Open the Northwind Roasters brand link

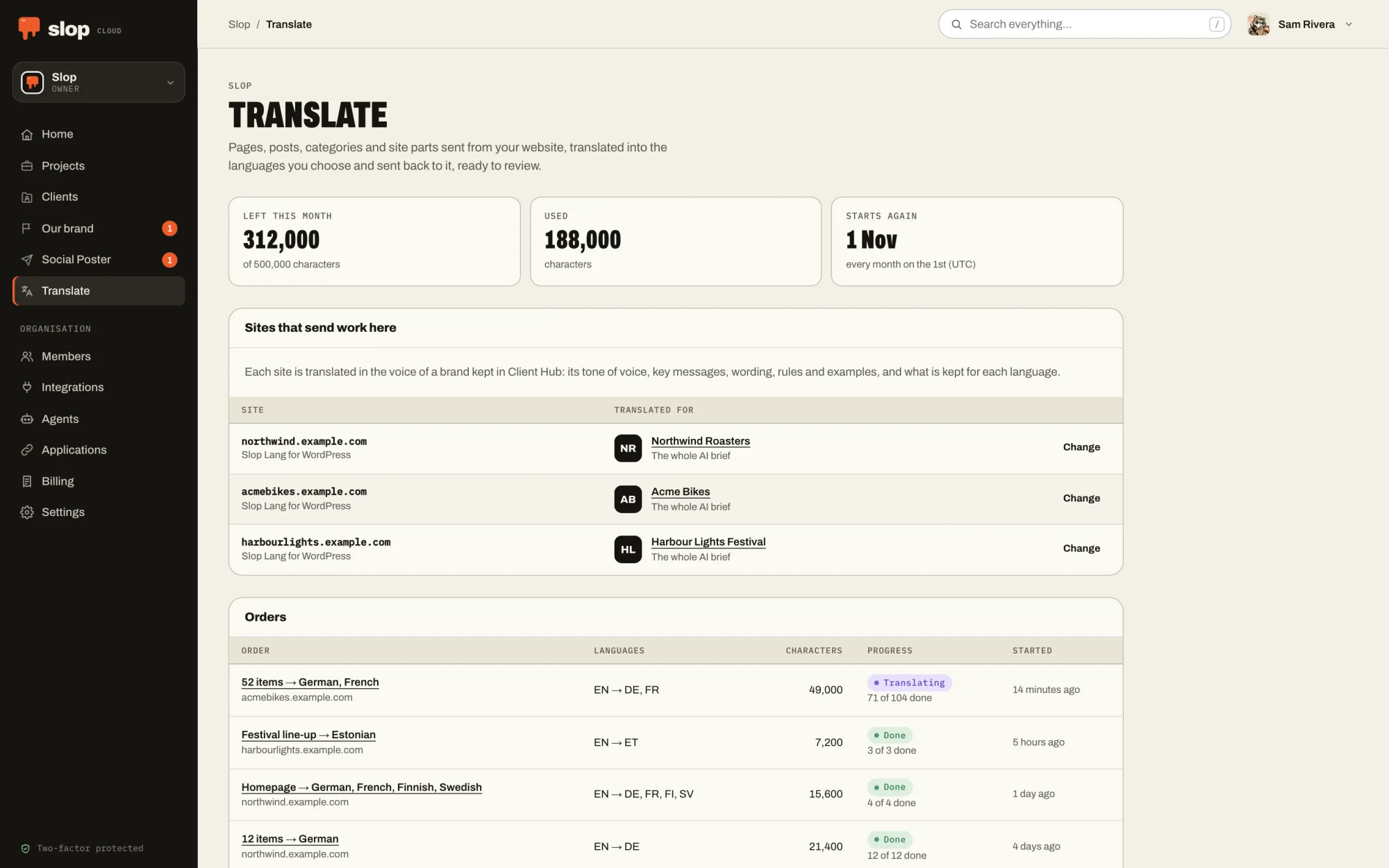coord(700,441)
